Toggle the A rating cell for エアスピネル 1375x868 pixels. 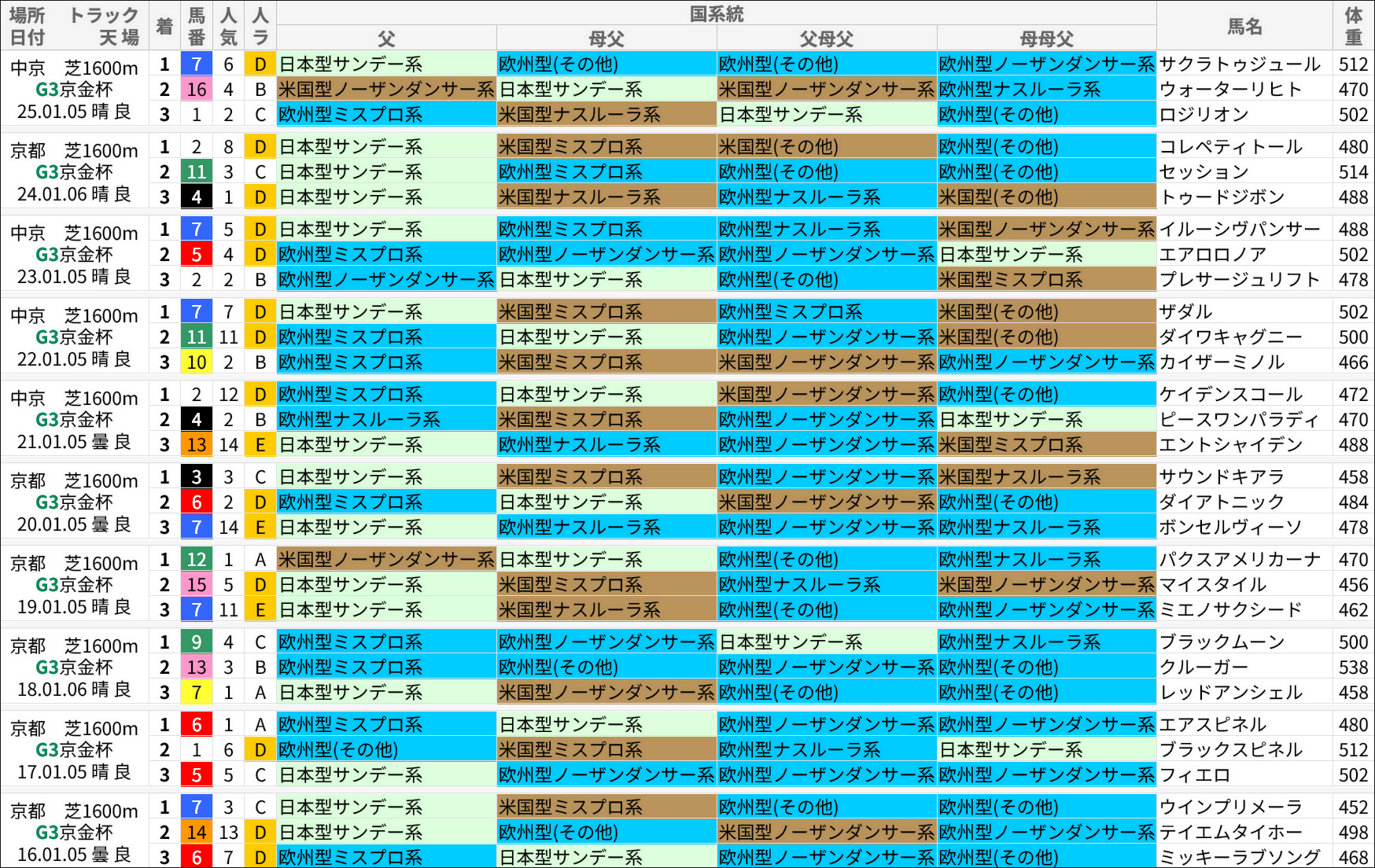pos(260,724)
